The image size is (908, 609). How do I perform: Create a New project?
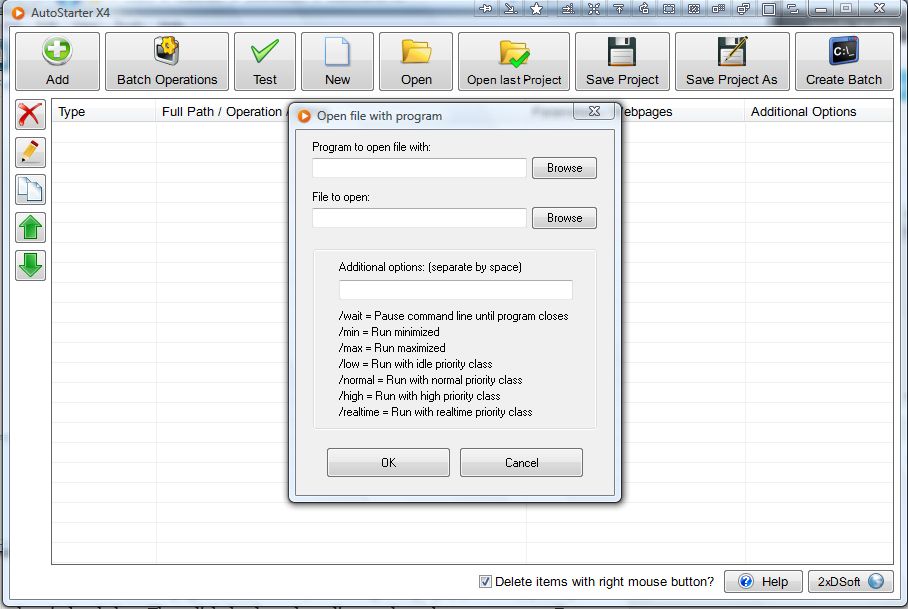337,61
